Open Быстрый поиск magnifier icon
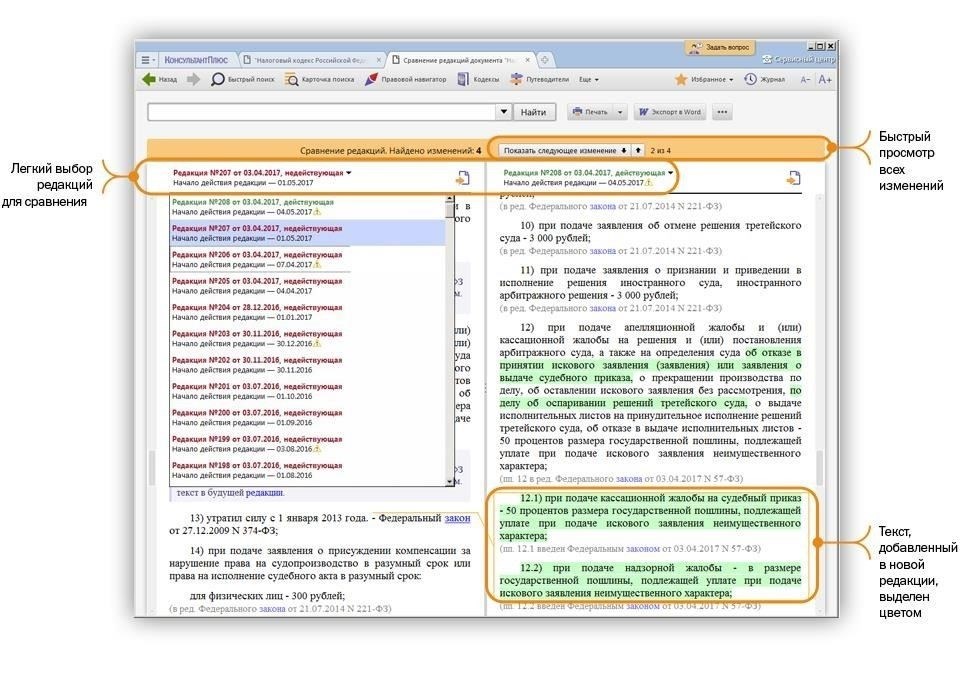The image size is (960, 674). point(218,79)
